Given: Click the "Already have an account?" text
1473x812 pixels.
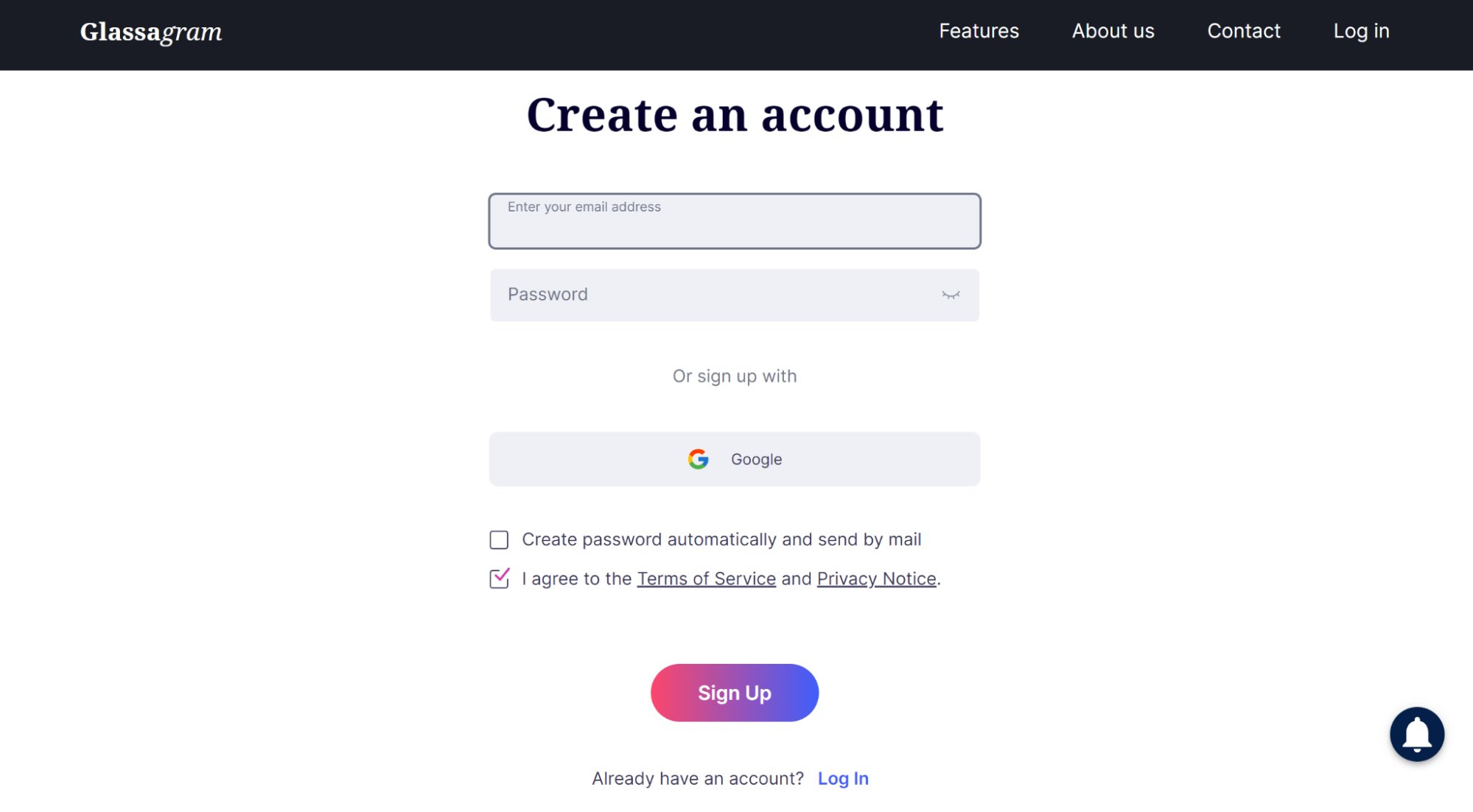Looking at the screenshot, I should (x=697, y=779).
